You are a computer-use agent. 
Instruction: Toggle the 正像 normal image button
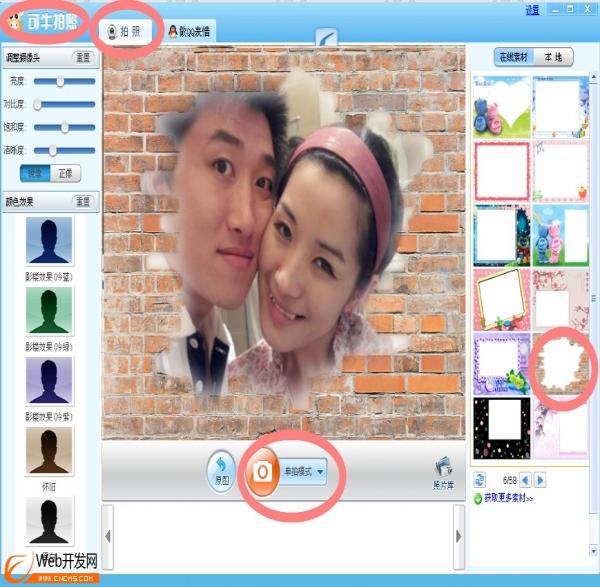click(63, 173)
